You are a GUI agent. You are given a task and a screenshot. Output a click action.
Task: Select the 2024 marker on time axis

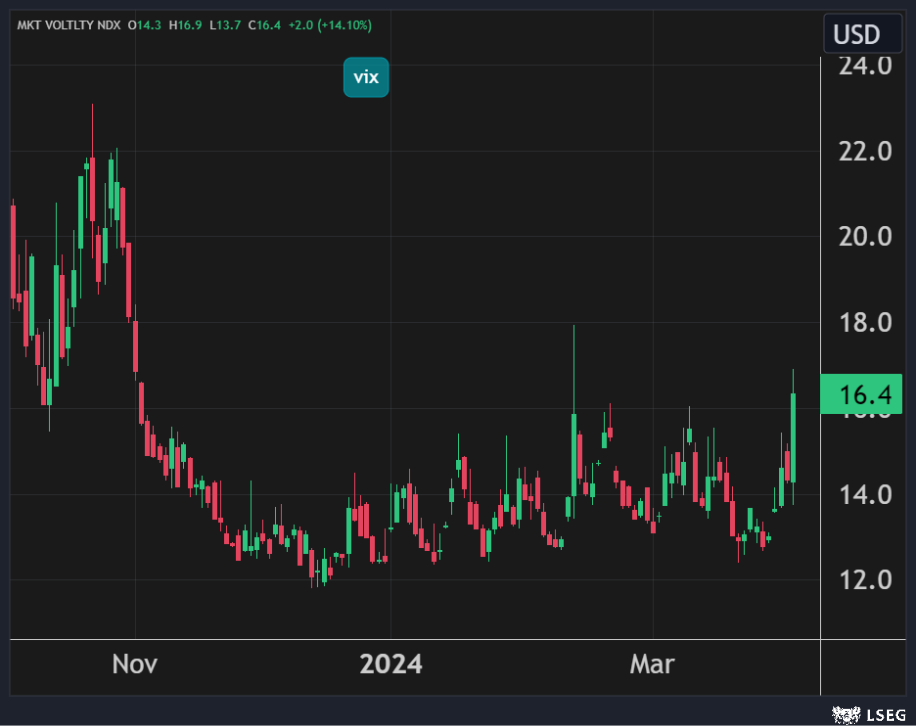click(391, 664)
